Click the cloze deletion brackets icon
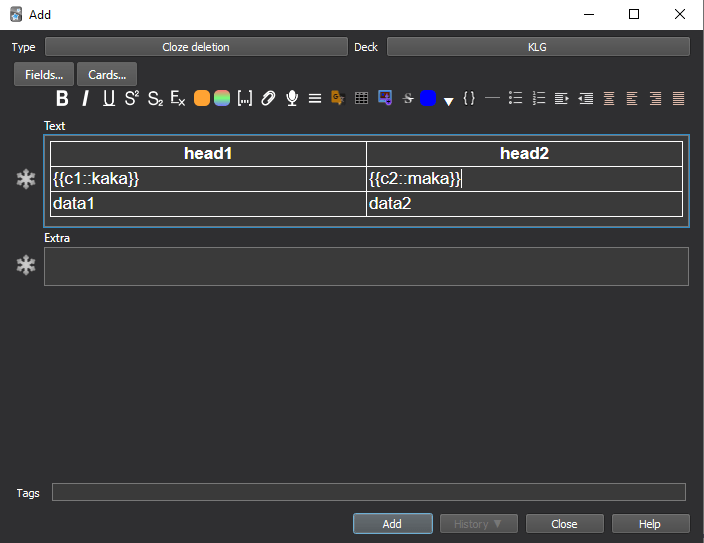This screenshot has height=543, width=704. click(244, 98)
